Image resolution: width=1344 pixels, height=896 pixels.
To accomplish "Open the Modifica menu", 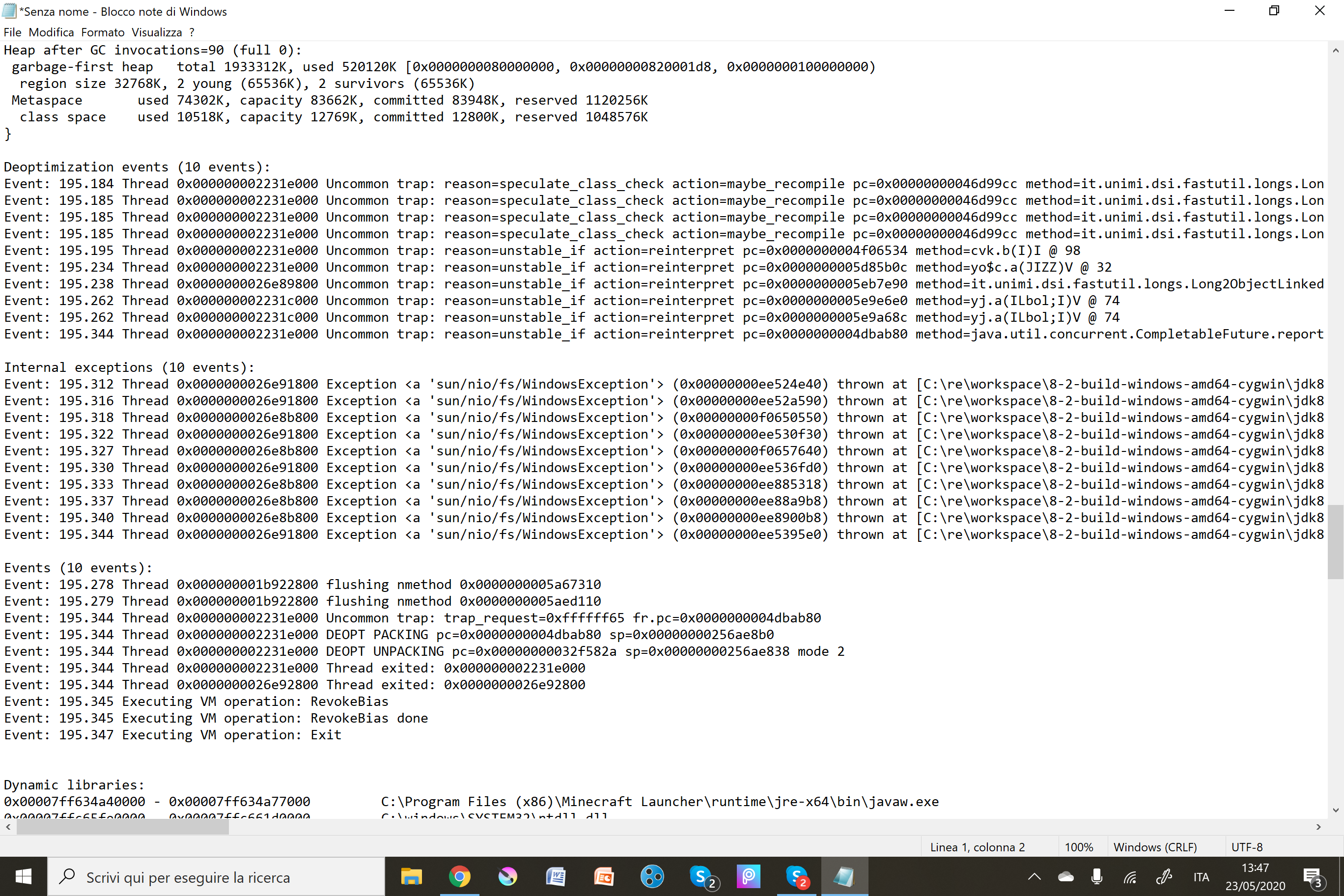I will 51,32.
